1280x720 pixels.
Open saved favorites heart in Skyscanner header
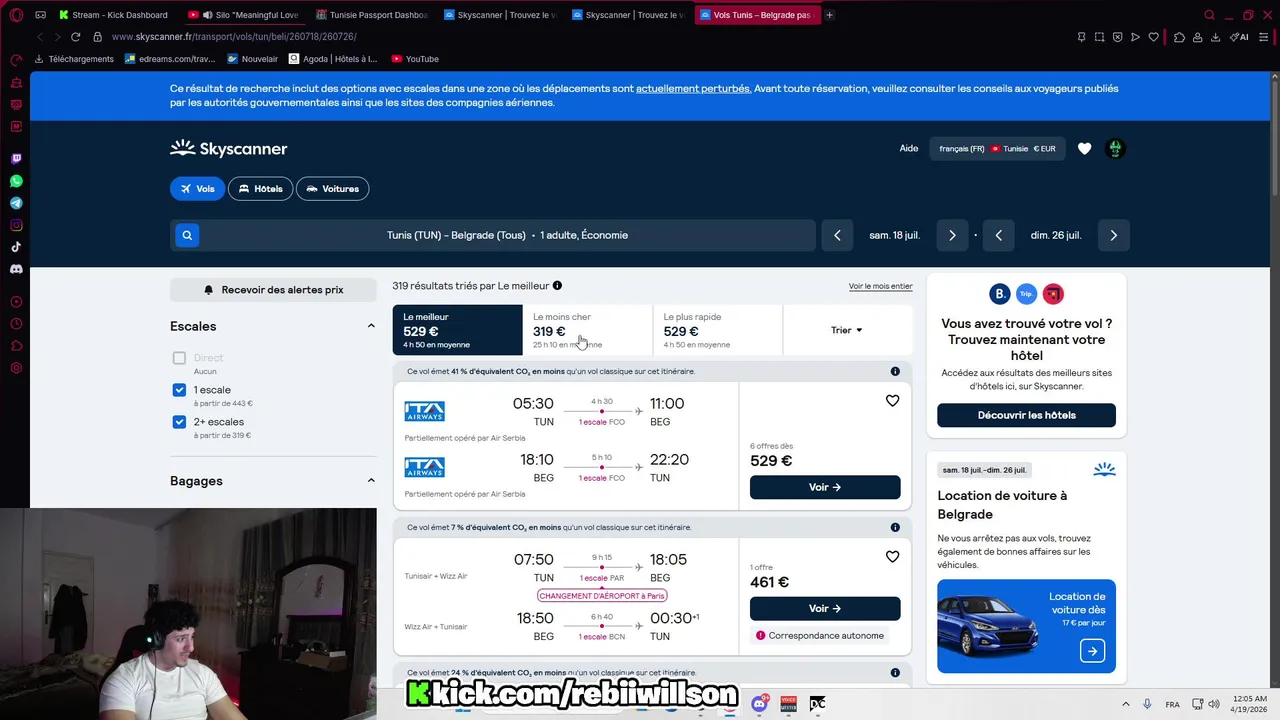(x=1084, y=149)
